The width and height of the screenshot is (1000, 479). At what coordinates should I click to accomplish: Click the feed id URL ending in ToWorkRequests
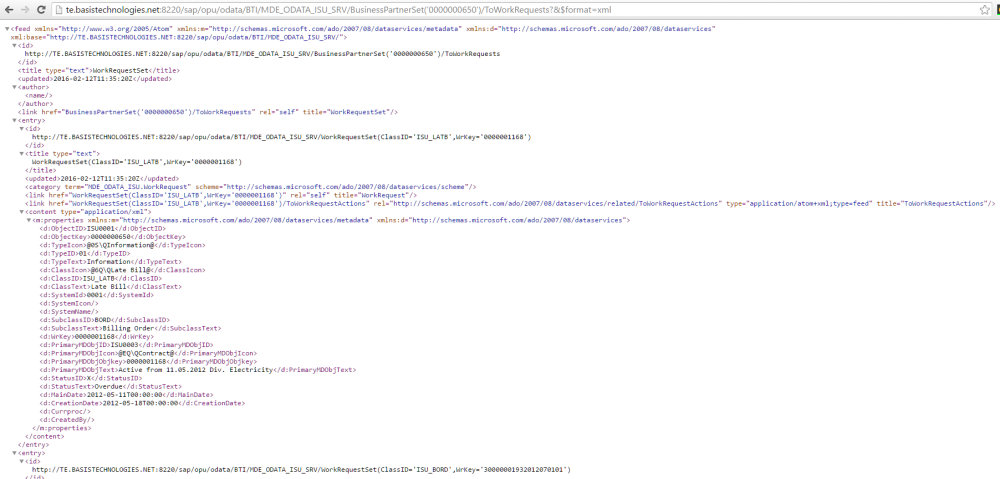coord(262,54)
